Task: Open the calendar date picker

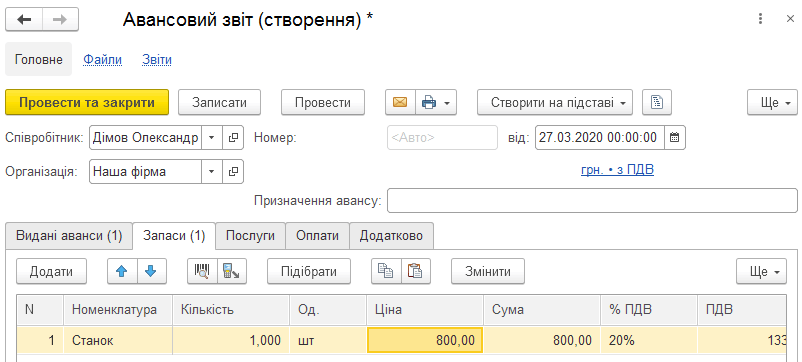Action: (675, 138)
